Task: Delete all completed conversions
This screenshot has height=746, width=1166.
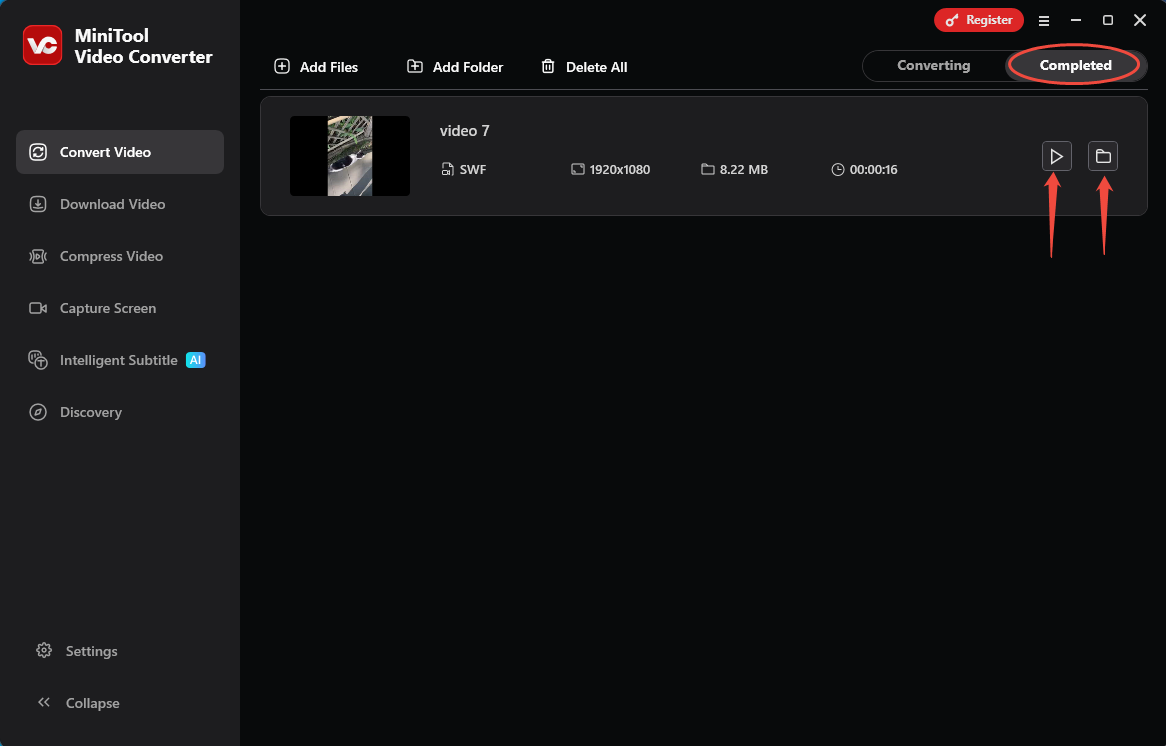Action: [584, 66]
